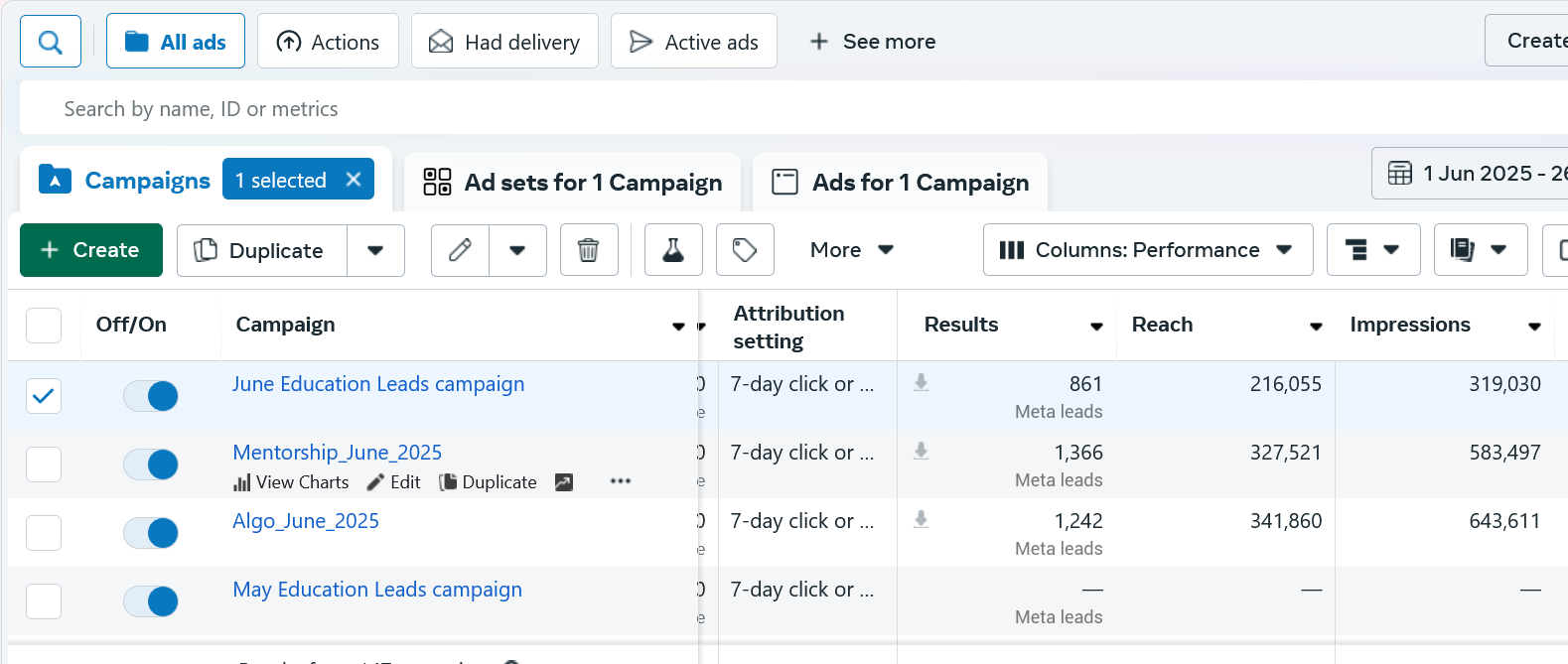The image size is (1568, 664).
Task: Expand Campaign column header dropdown arrow
Action: click(x=678, y=327)
